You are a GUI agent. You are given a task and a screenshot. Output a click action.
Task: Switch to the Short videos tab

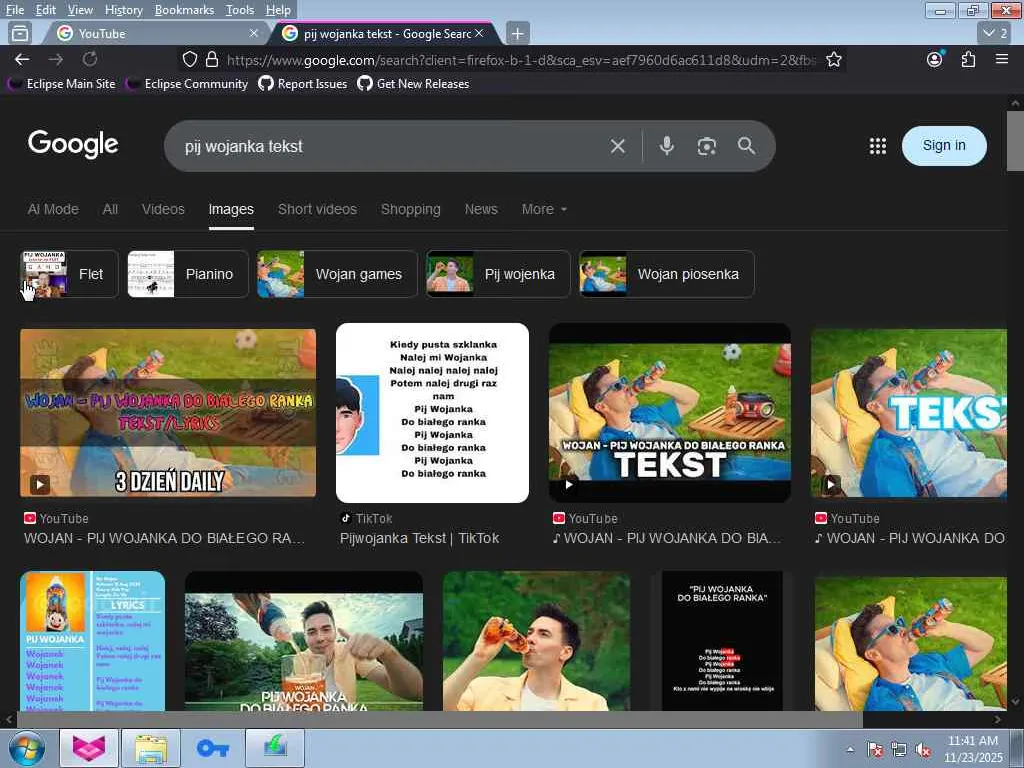click(317, 209)
